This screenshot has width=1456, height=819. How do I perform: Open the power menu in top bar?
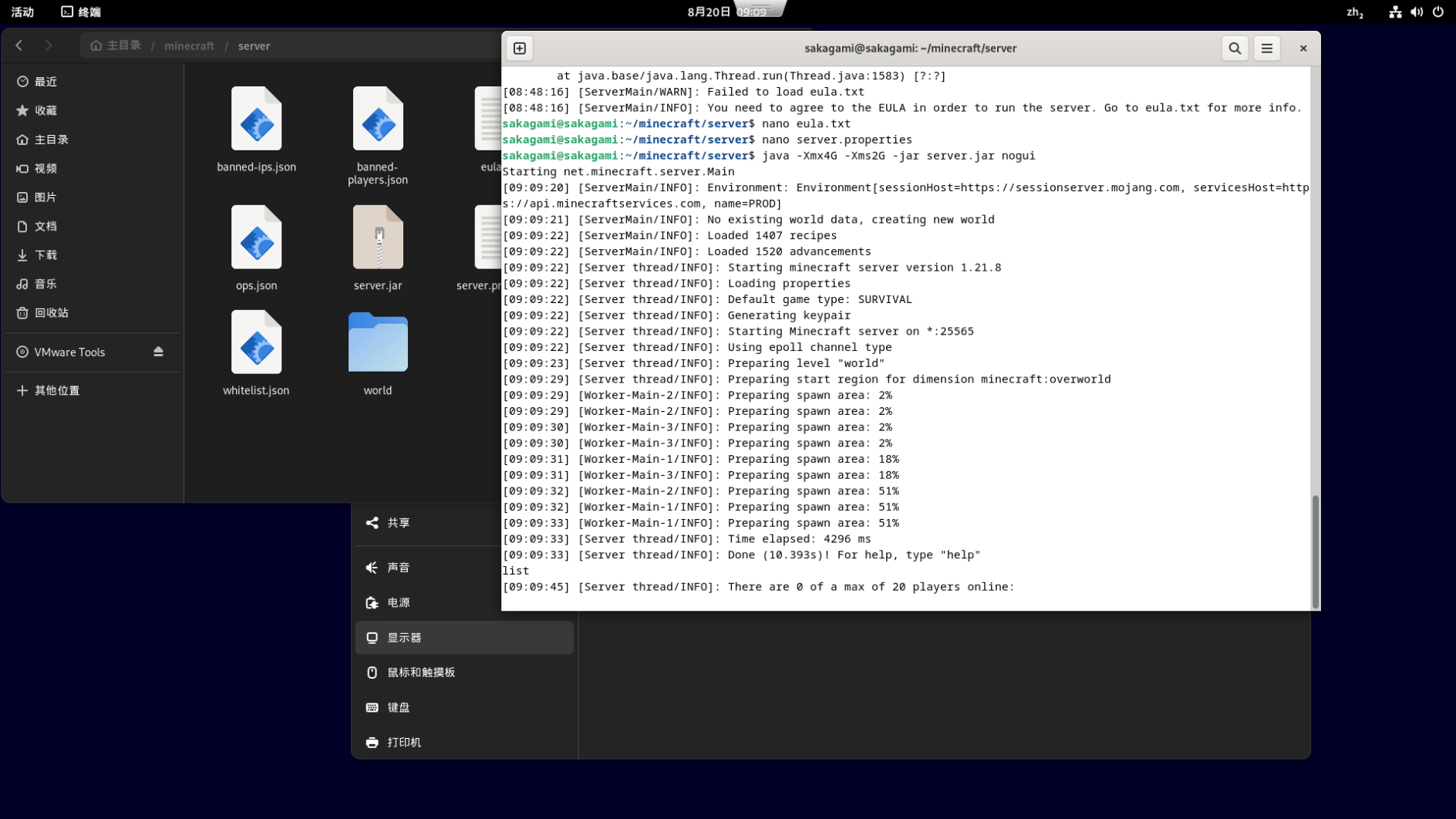point(1438,12)
